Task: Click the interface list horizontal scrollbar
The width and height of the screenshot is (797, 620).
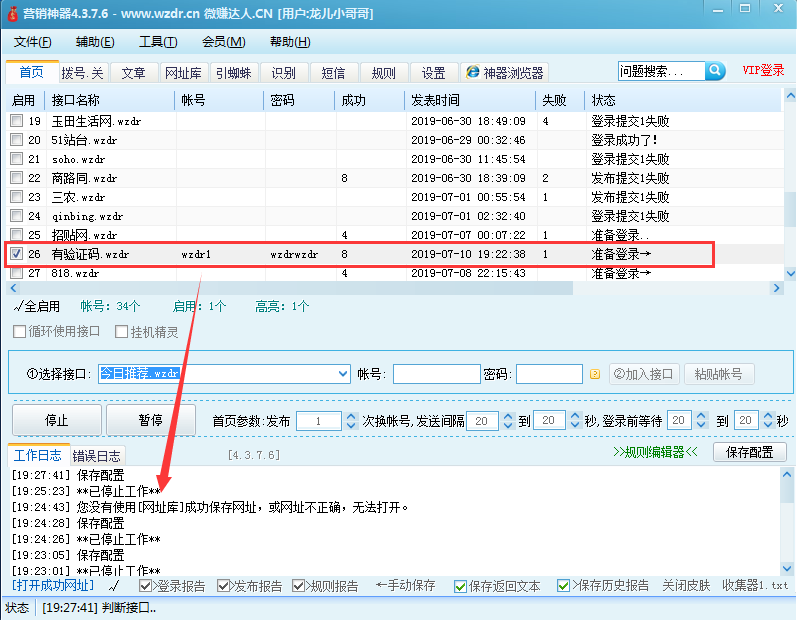Action: (x=297, y=288)
